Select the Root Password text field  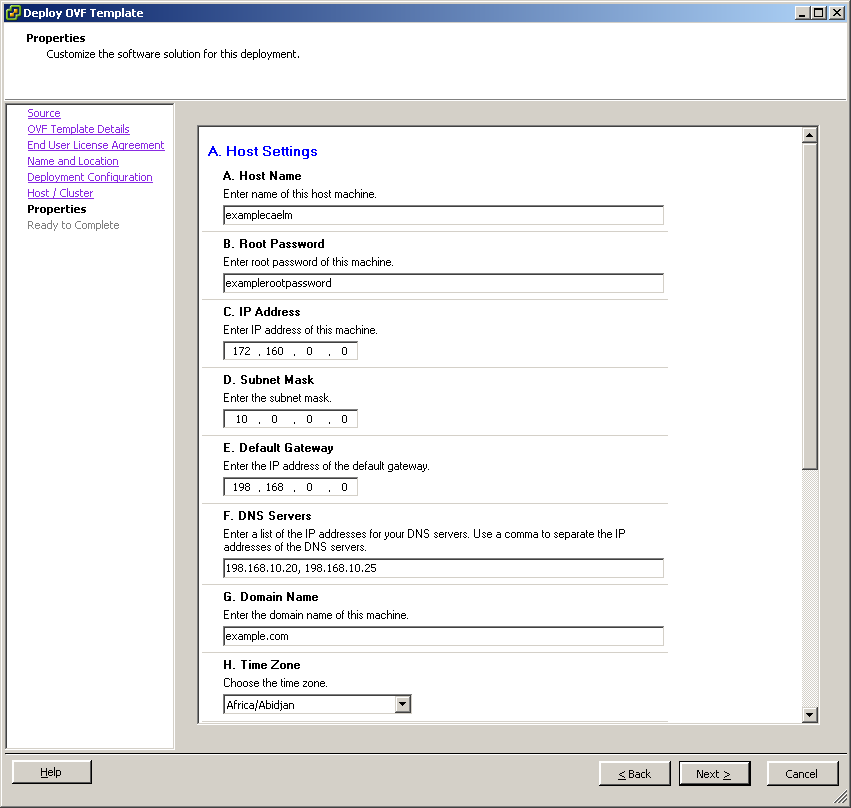click(443, 283)
